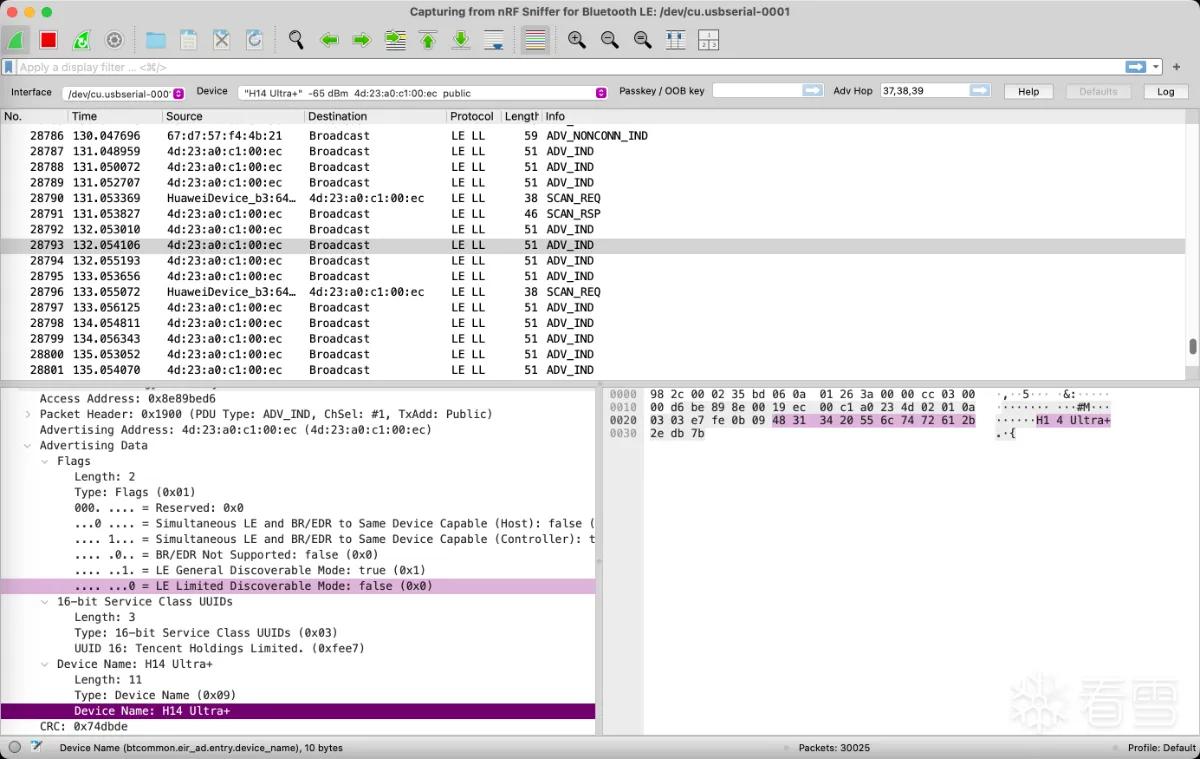Open the Interface dropdown
Image resolution: width=1200 pixels, height=759 pixels.
123,93
